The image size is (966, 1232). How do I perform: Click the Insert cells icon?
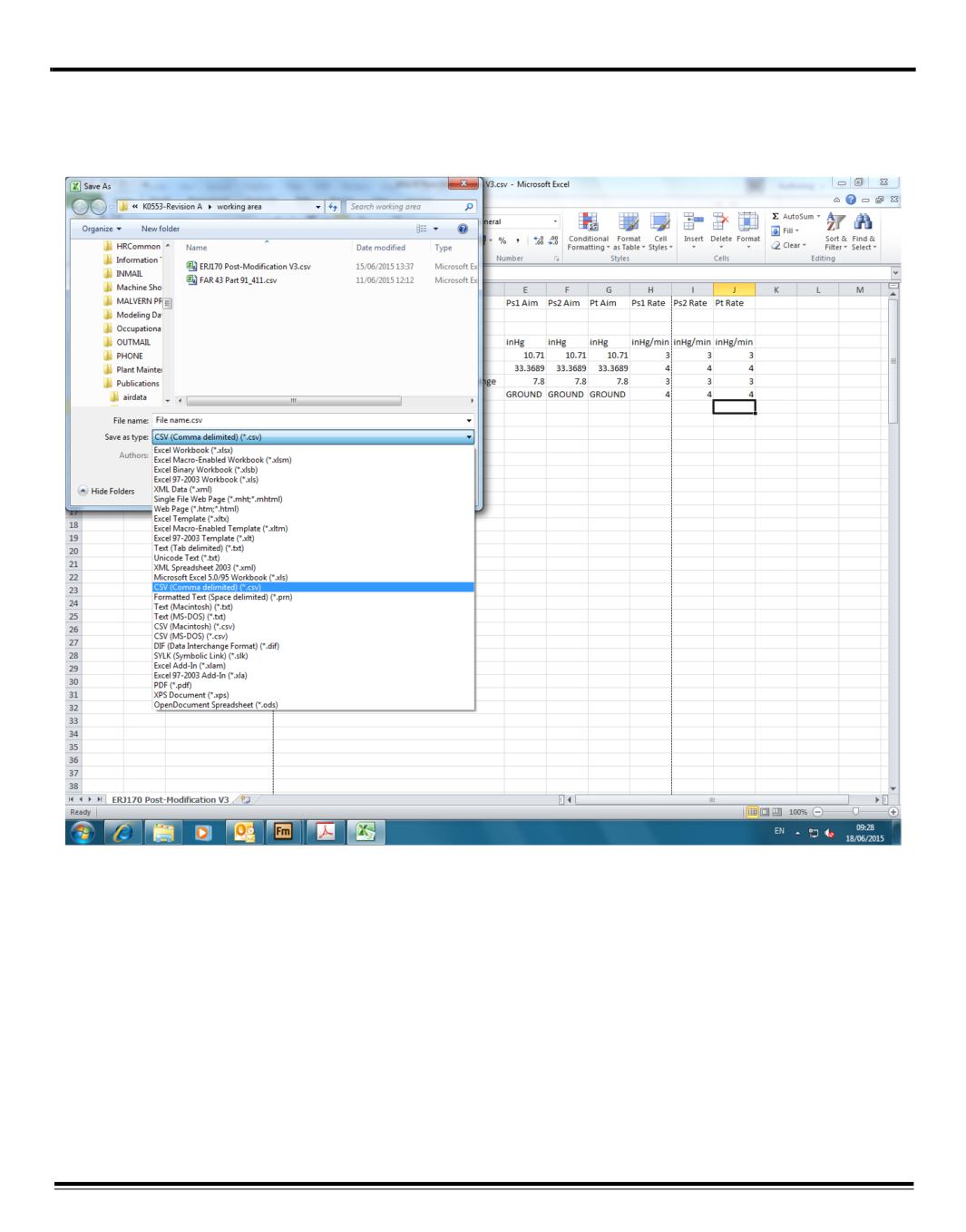tap(694, 223)
